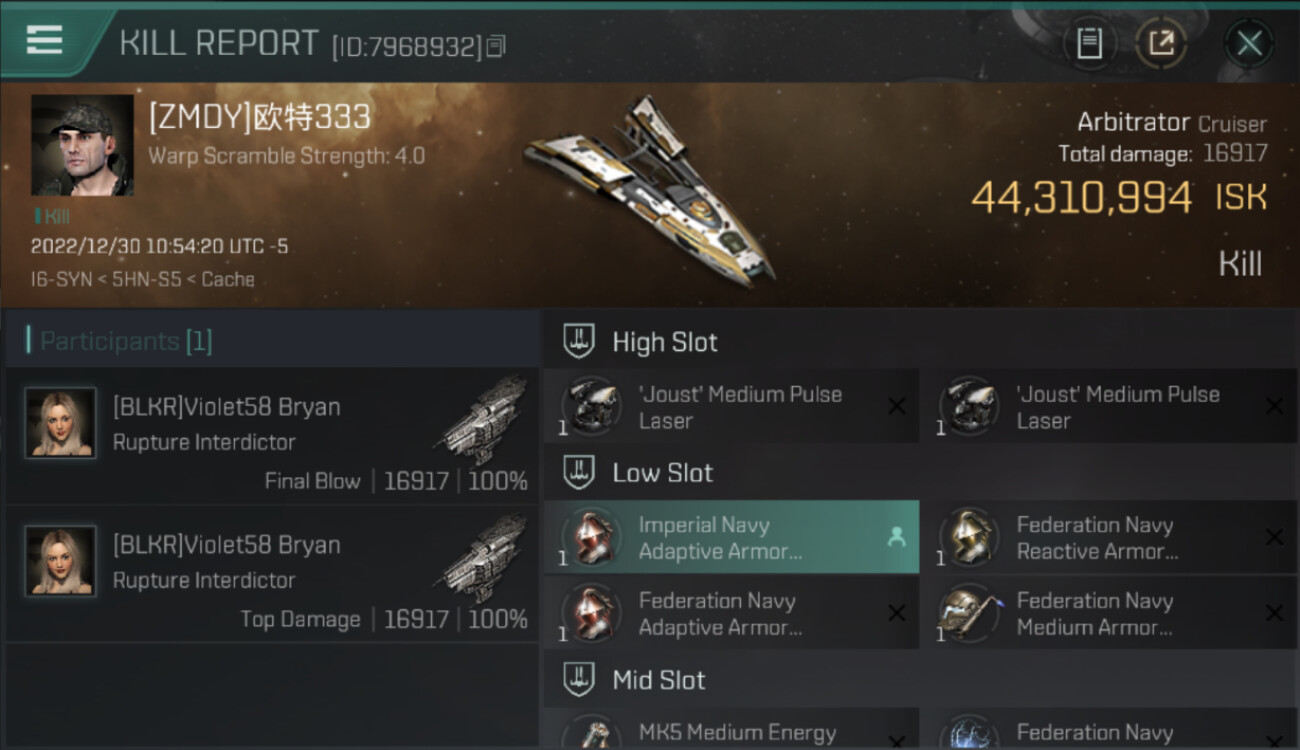Collapse the Low Slot section
This screenshot has height=750, width=1300.
(662, 473)
